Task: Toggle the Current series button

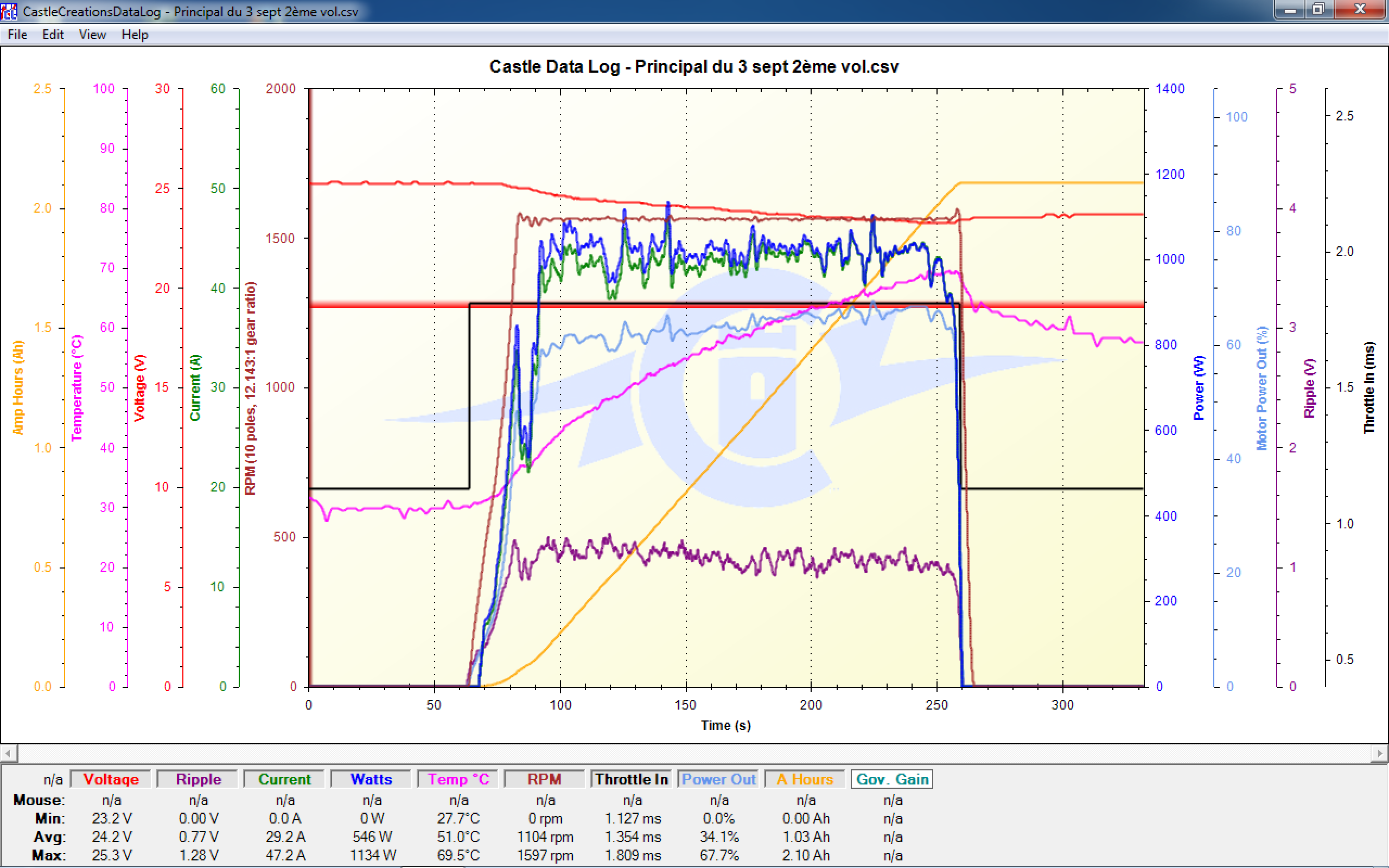Action: click(285, 779)
